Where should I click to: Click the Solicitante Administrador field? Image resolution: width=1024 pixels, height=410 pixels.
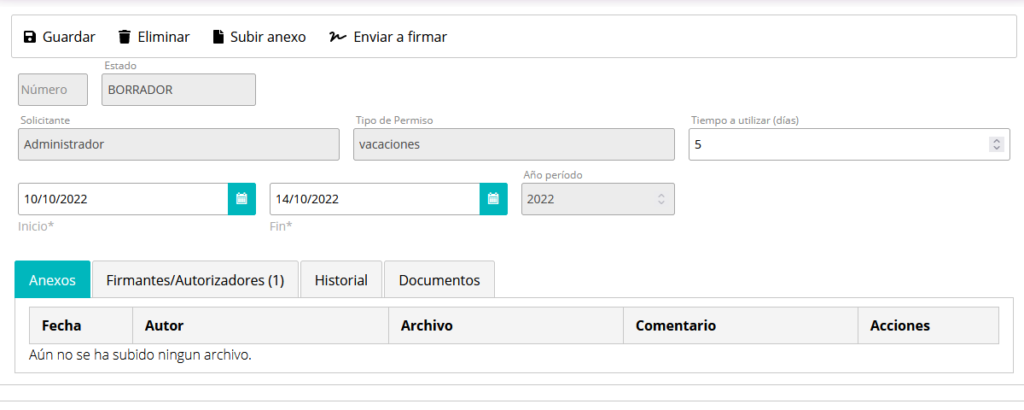tap(179, 144)
